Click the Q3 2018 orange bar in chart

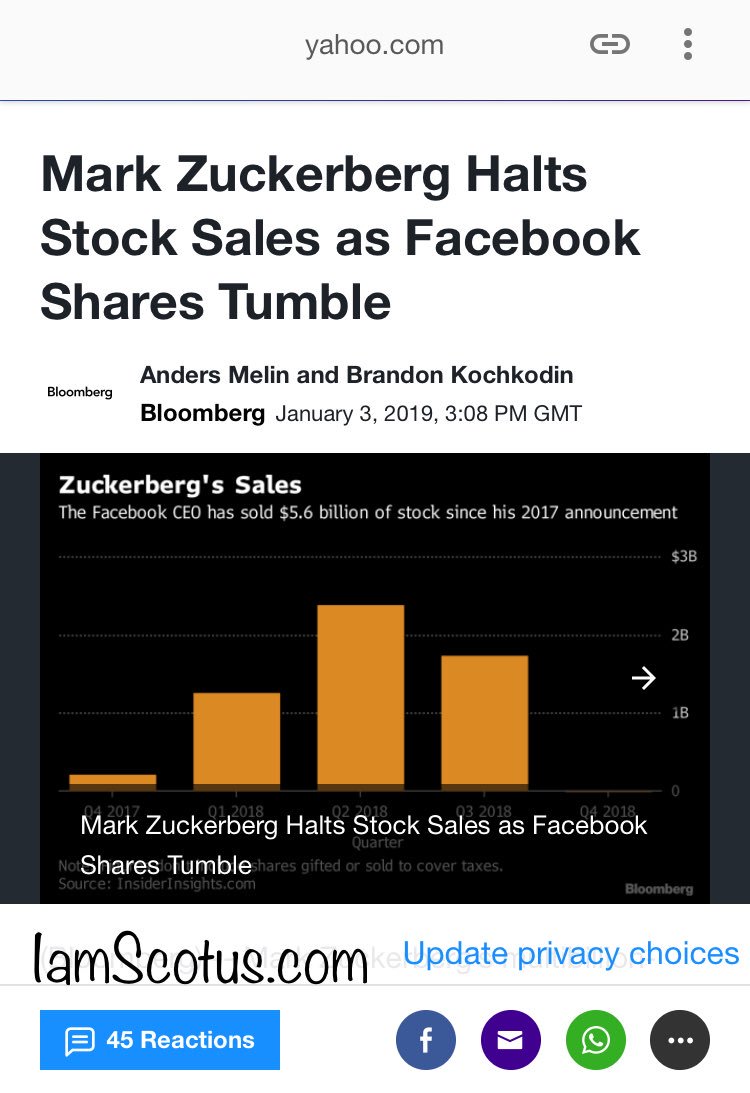[484, 720]
